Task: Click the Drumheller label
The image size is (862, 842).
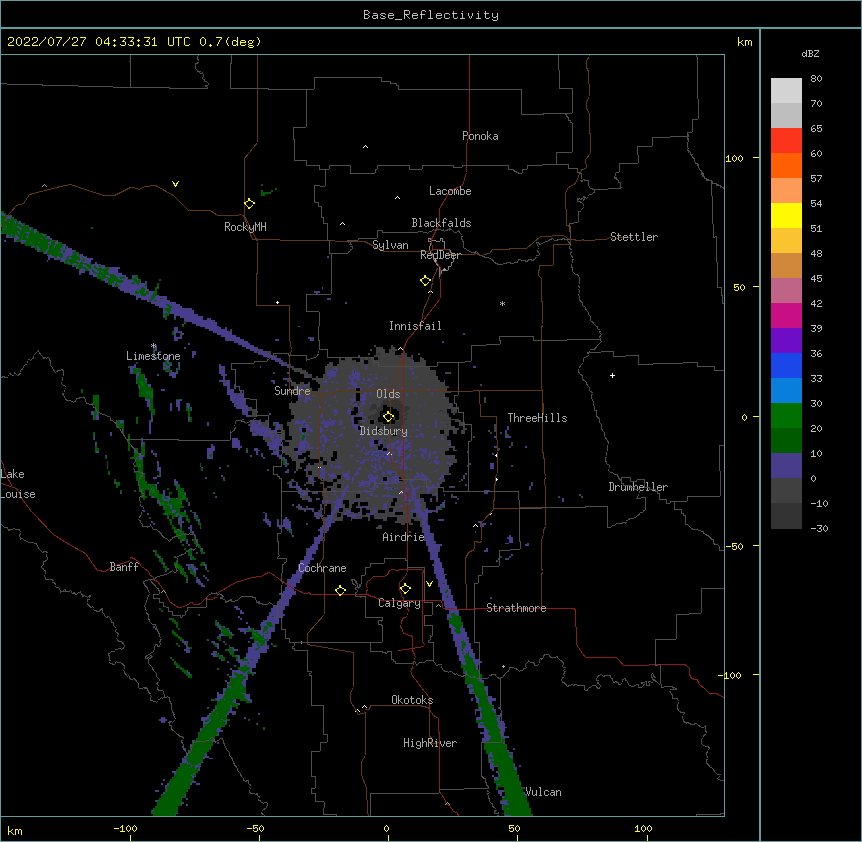Action: (638, 487)
